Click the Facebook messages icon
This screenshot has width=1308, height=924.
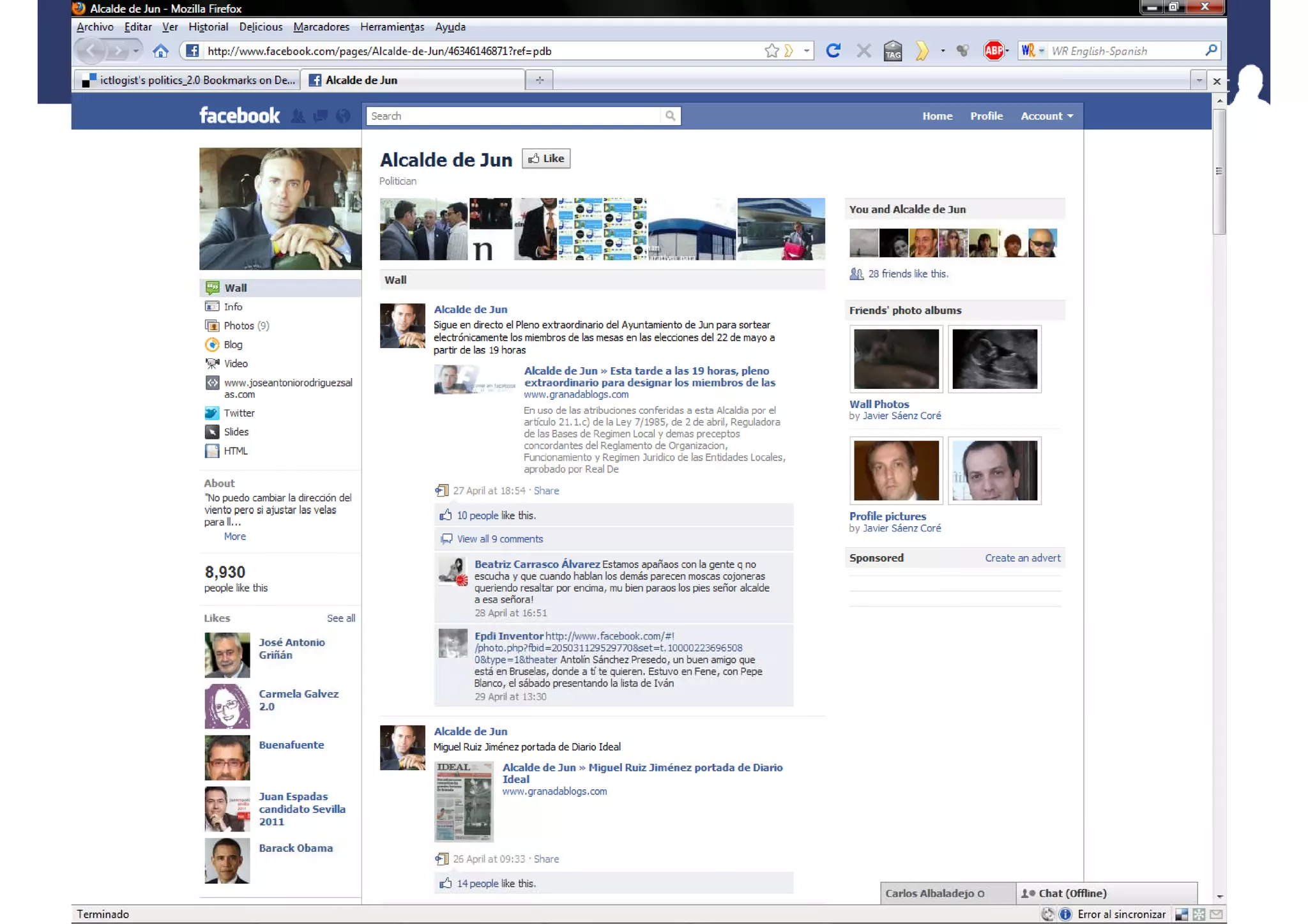pyautogui.click(x=321, y=116)
